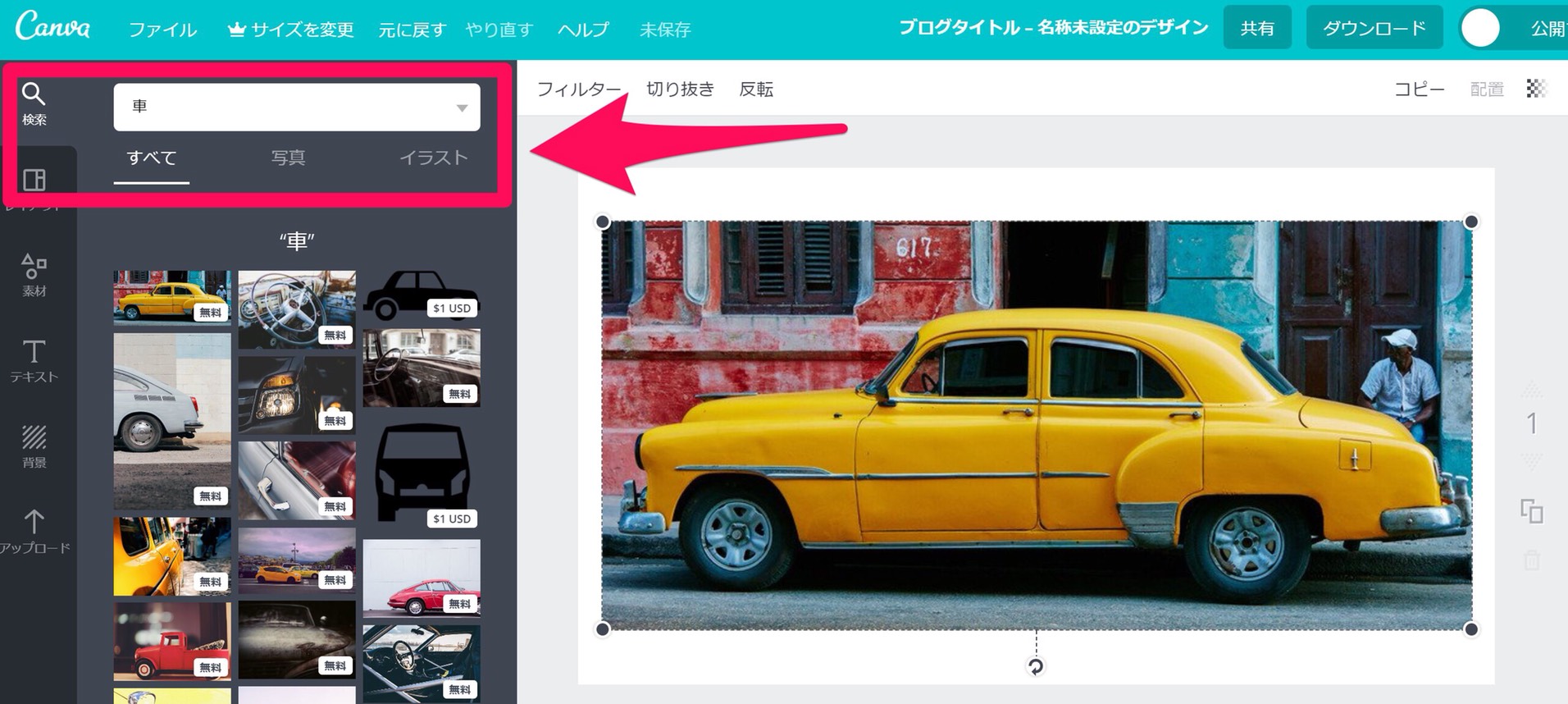Select the black van front silhouette thumbnail

[x=422, y=473]
